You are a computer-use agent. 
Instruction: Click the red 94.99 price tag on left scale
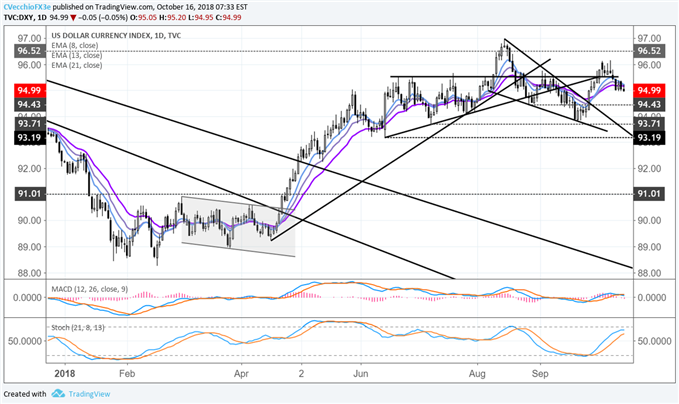coord(29,90)
